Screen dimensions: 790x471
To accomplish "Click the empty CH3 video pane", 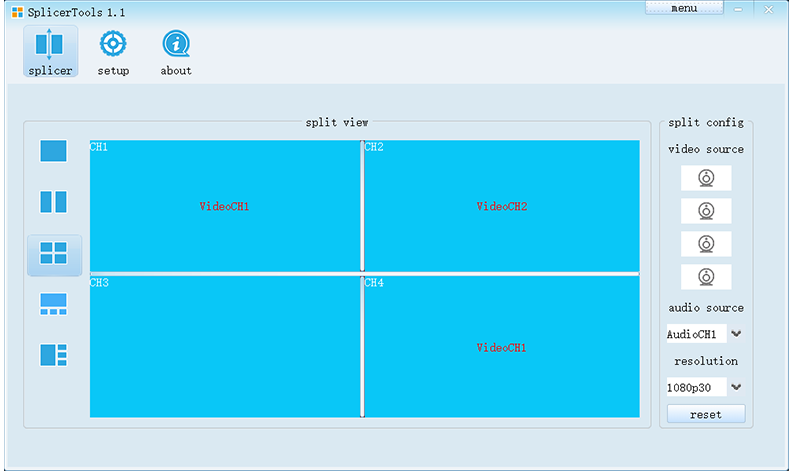I will pyautogui.click(x=224, y=347).
